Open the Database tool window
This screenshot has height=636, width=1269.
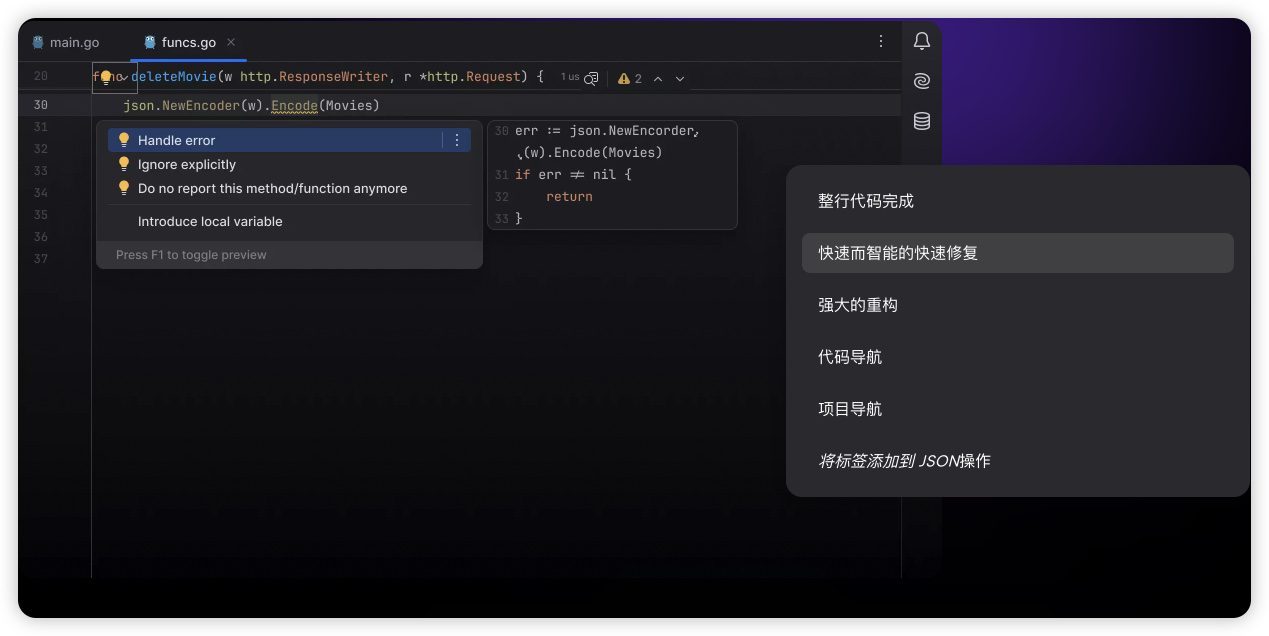[921, 121]
